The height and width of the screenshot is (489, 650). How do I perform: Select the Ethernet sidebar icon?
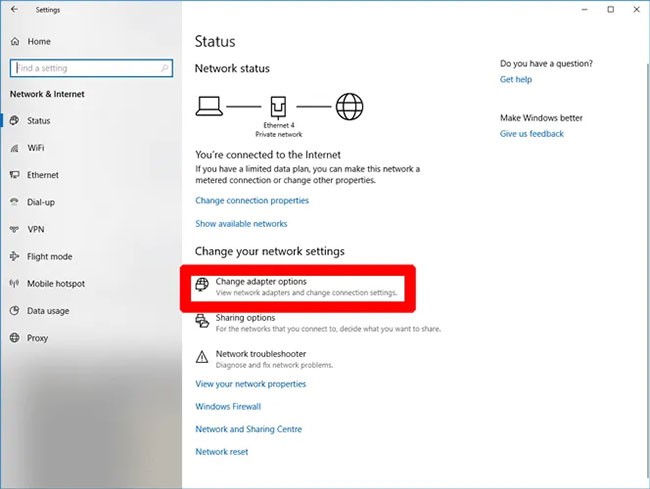tap(14, 175)
